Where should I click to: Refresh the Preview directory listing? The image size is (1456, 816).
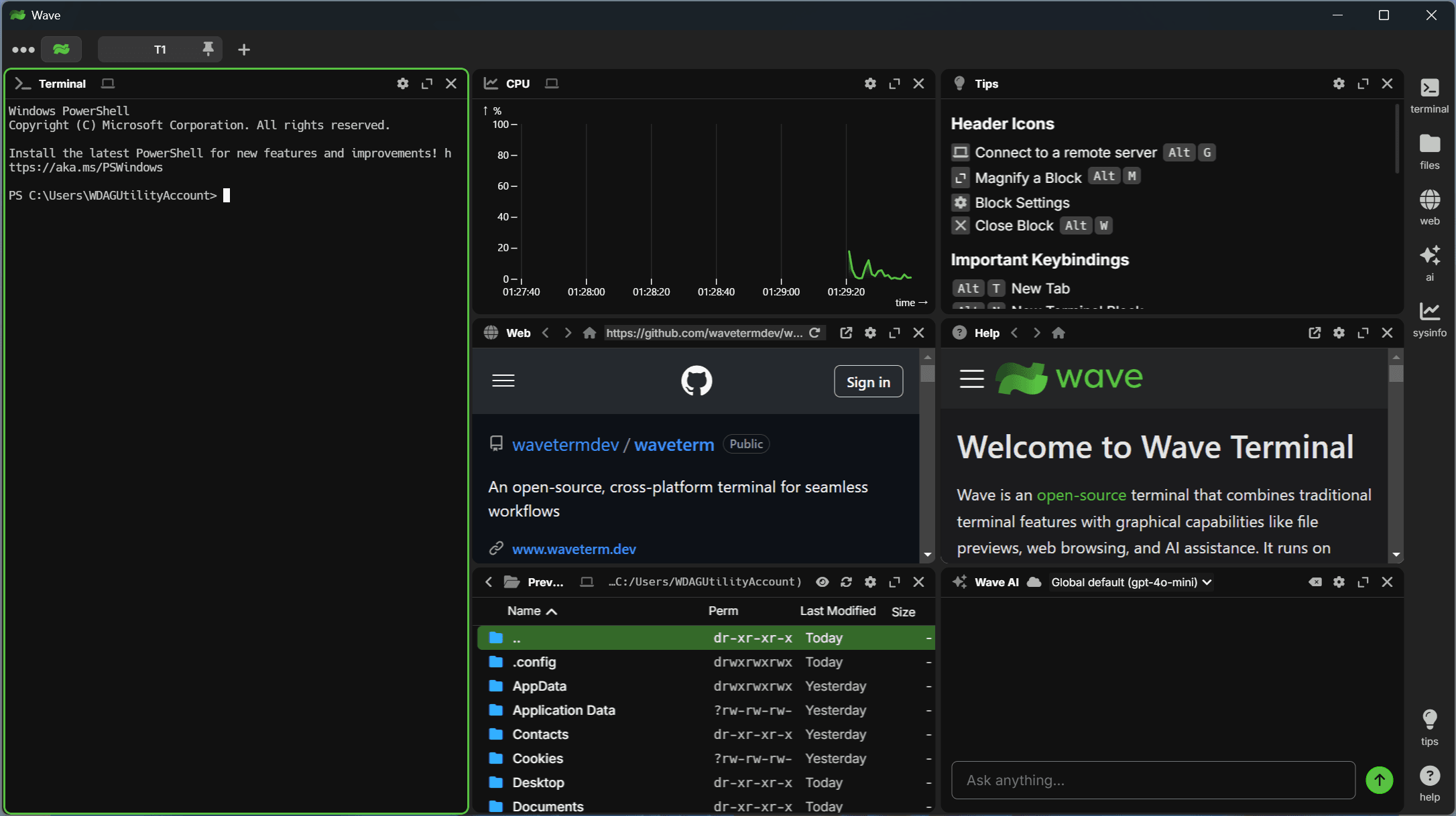pos(846,582)
